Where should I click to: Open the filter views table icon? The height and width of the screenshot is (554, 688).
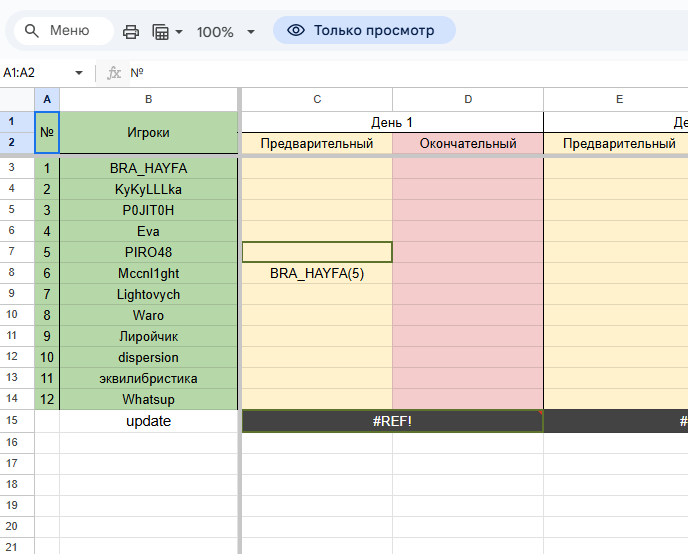click(161, 32)
